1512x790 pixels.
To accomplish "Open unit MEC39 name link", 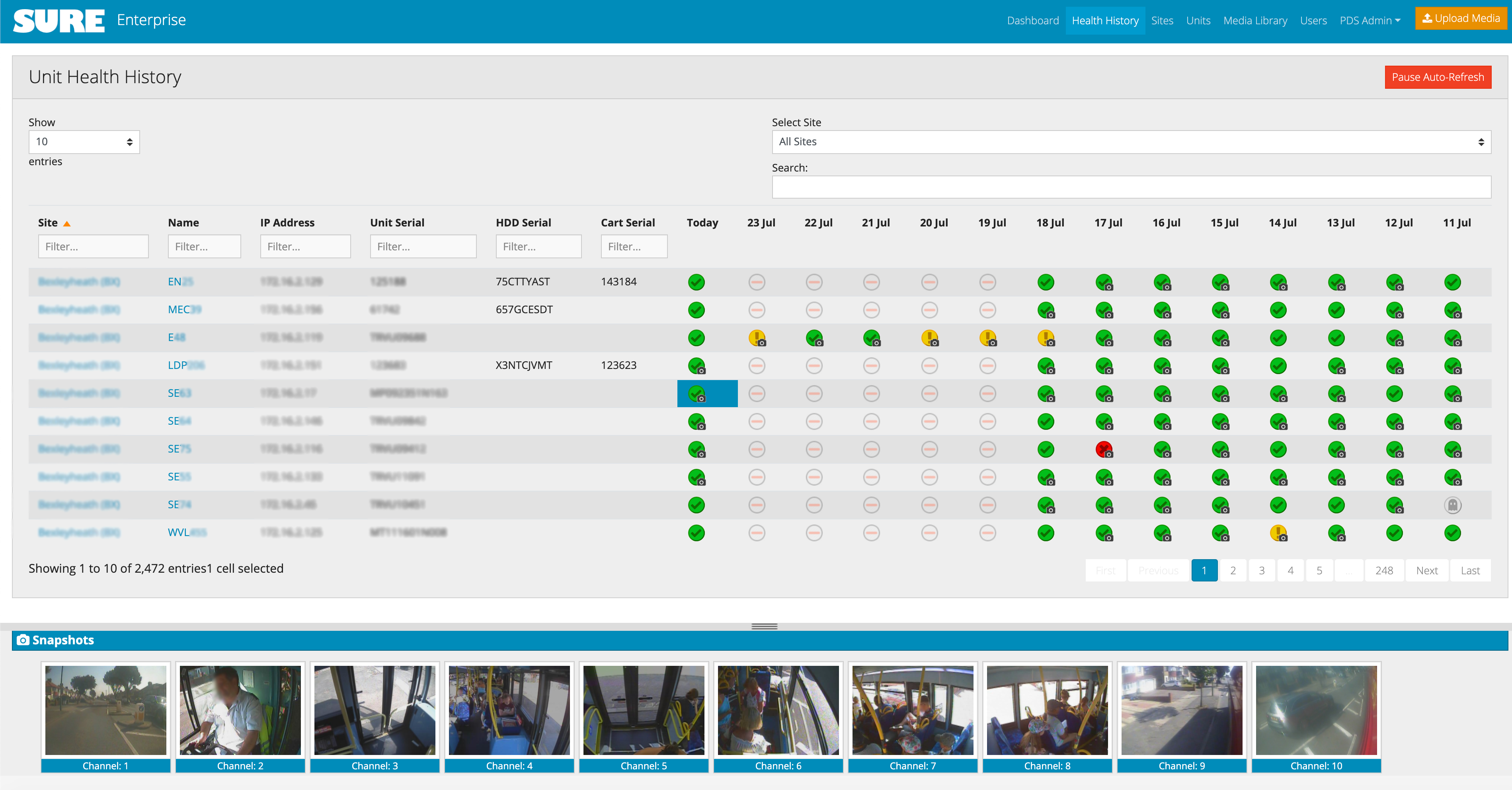I will point(184,309).
